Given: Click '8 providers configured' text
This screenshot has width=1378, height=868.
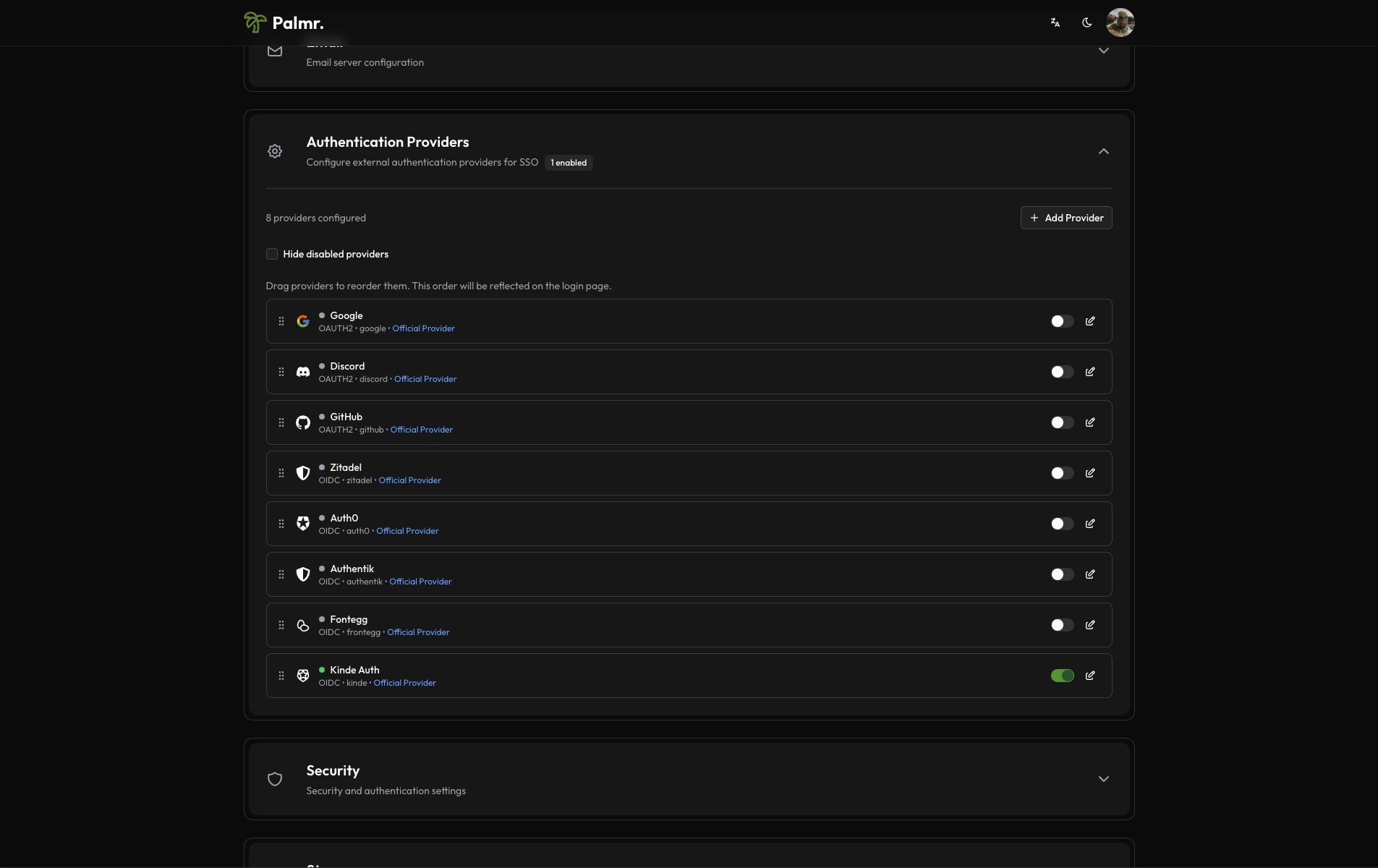Looking at the screenshot, I should point(315,218).
